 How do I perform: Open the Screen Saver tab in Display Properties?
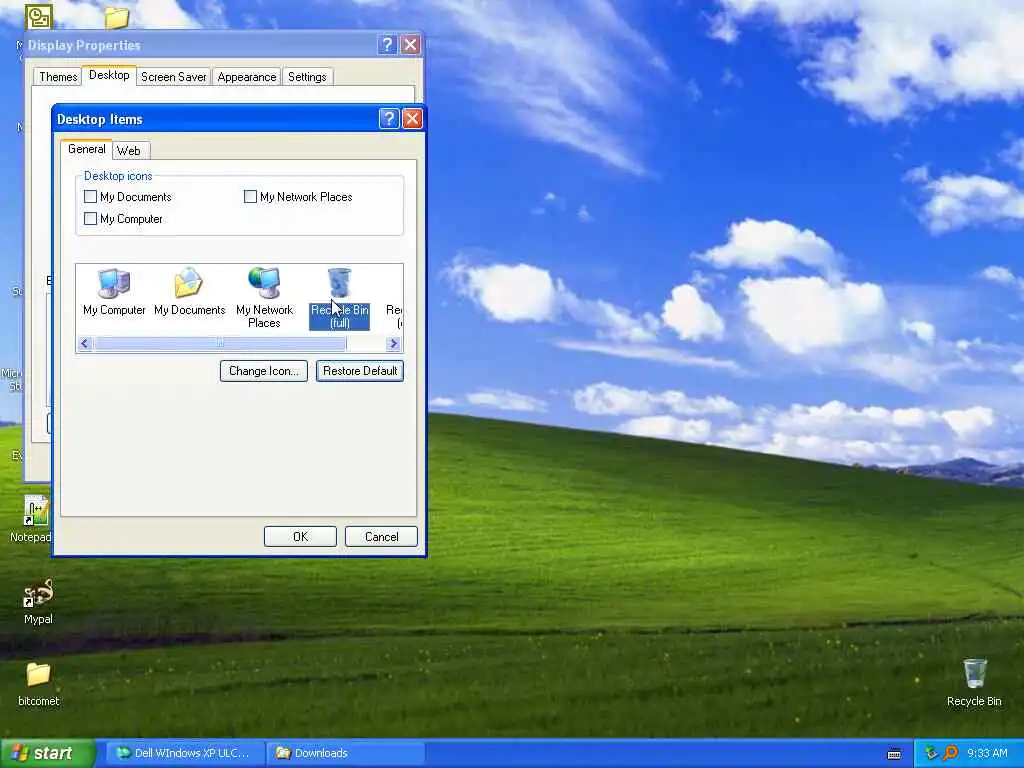pos(173,77)
